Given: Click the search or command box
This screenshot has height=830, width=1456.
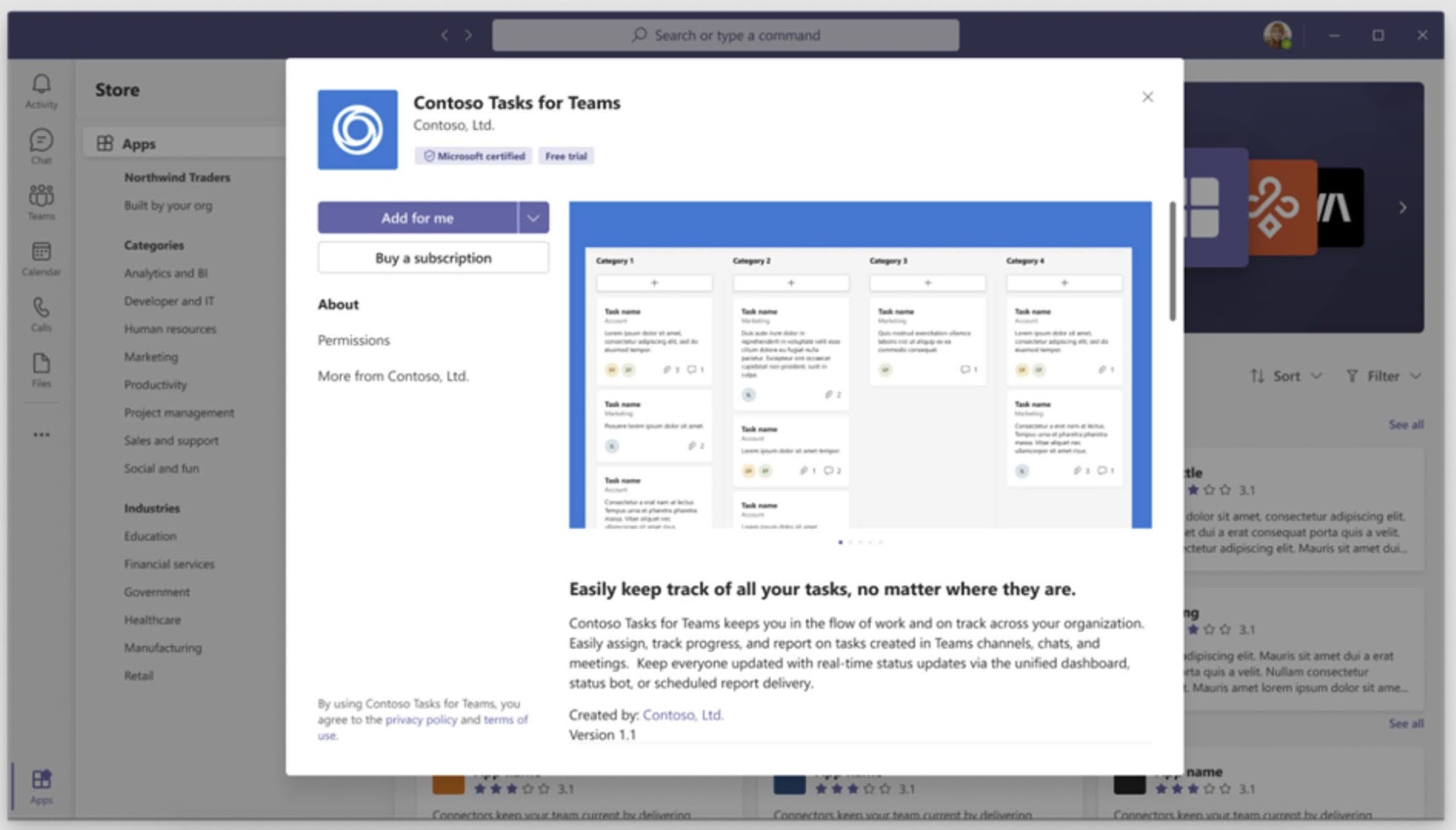Looking at the screenshot, I should click(x=725, y=35).
